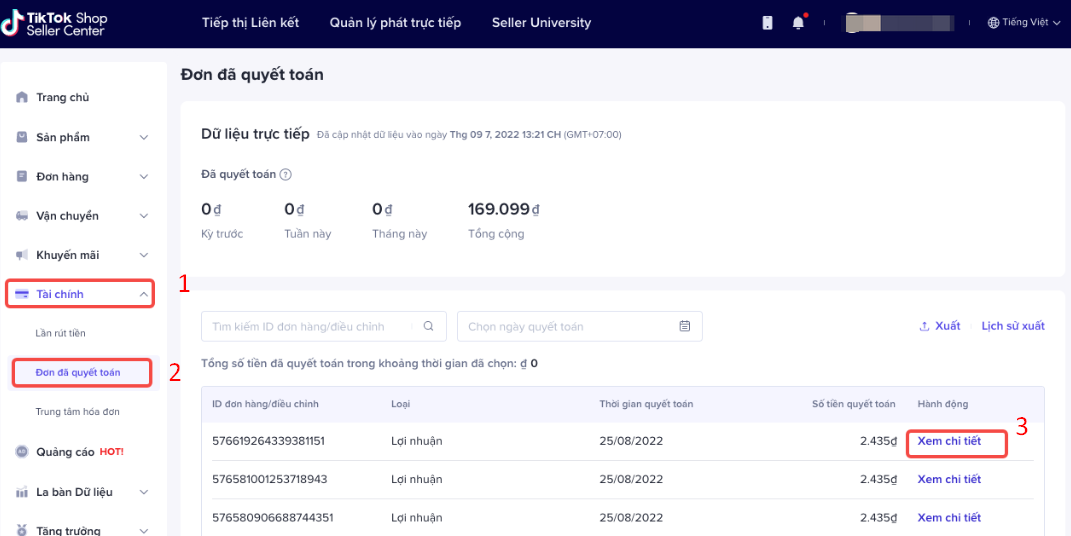Open Lịch sử xuất export history
This screenshot has height=536, width=1071.
click(x=1013, y=326)
